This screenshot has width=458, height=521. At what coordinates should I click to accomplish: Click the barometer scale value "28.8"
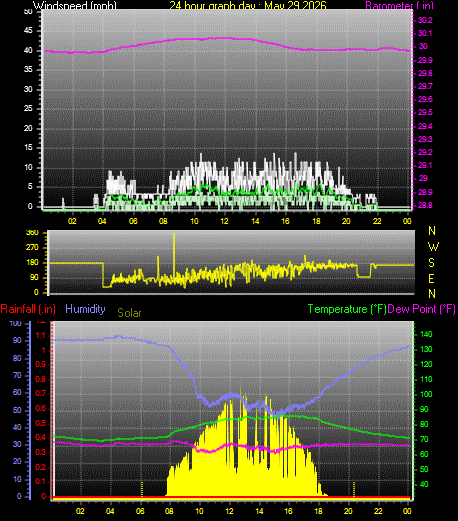425,205
